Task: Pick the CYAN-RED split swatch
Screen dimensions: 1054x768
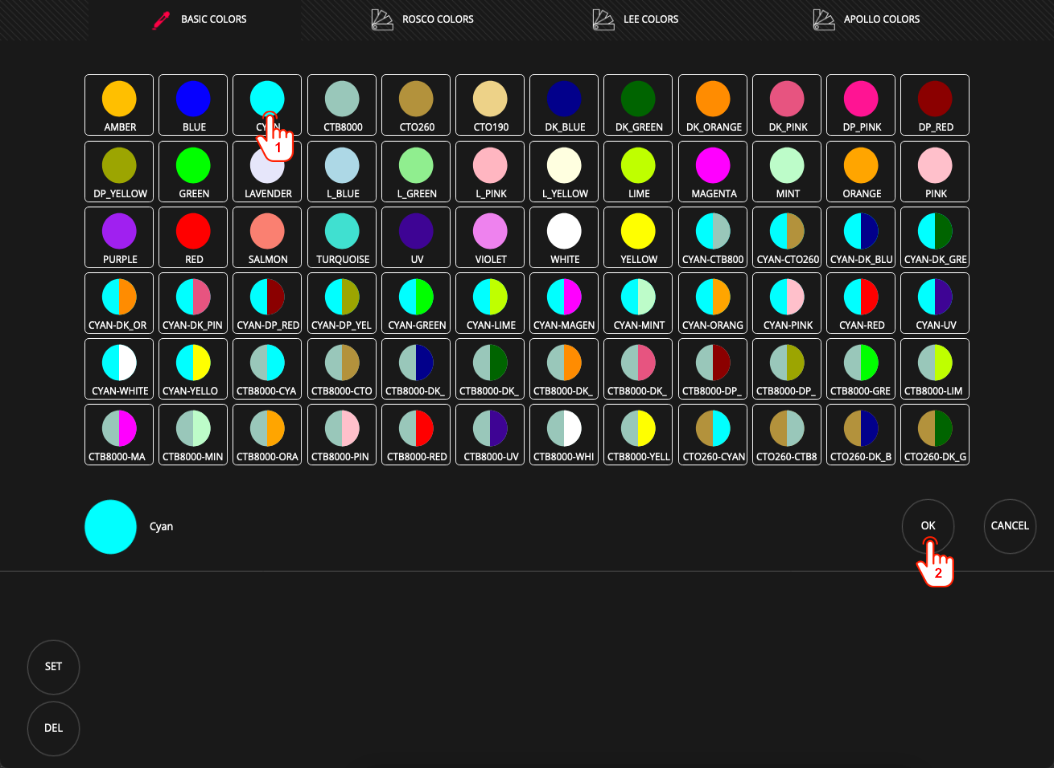Action: click(860, 303)
